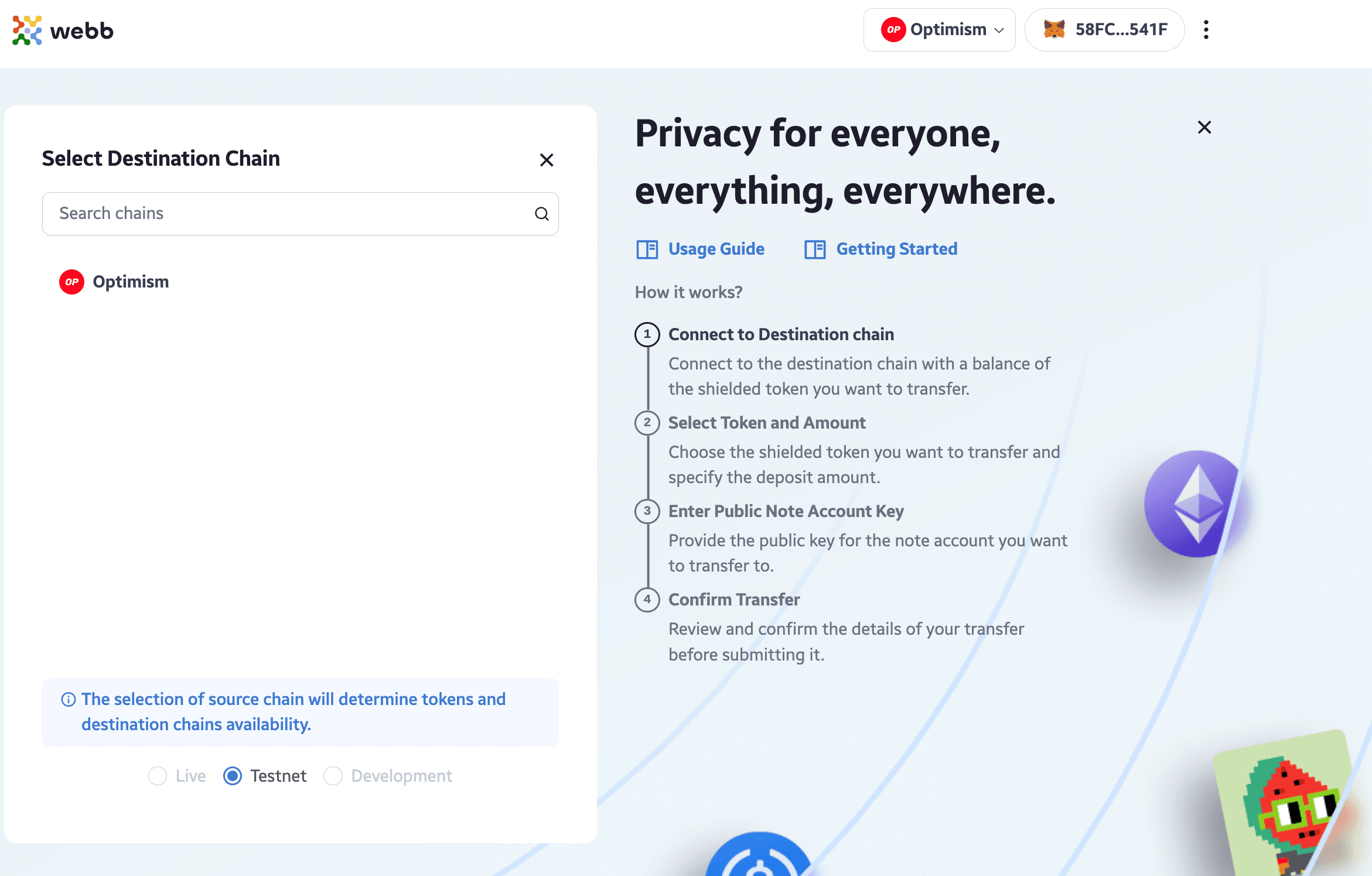Click the Webb logo icon top left
The image size is (1372, 876).
pyautogui.click(x=27, y=30)
